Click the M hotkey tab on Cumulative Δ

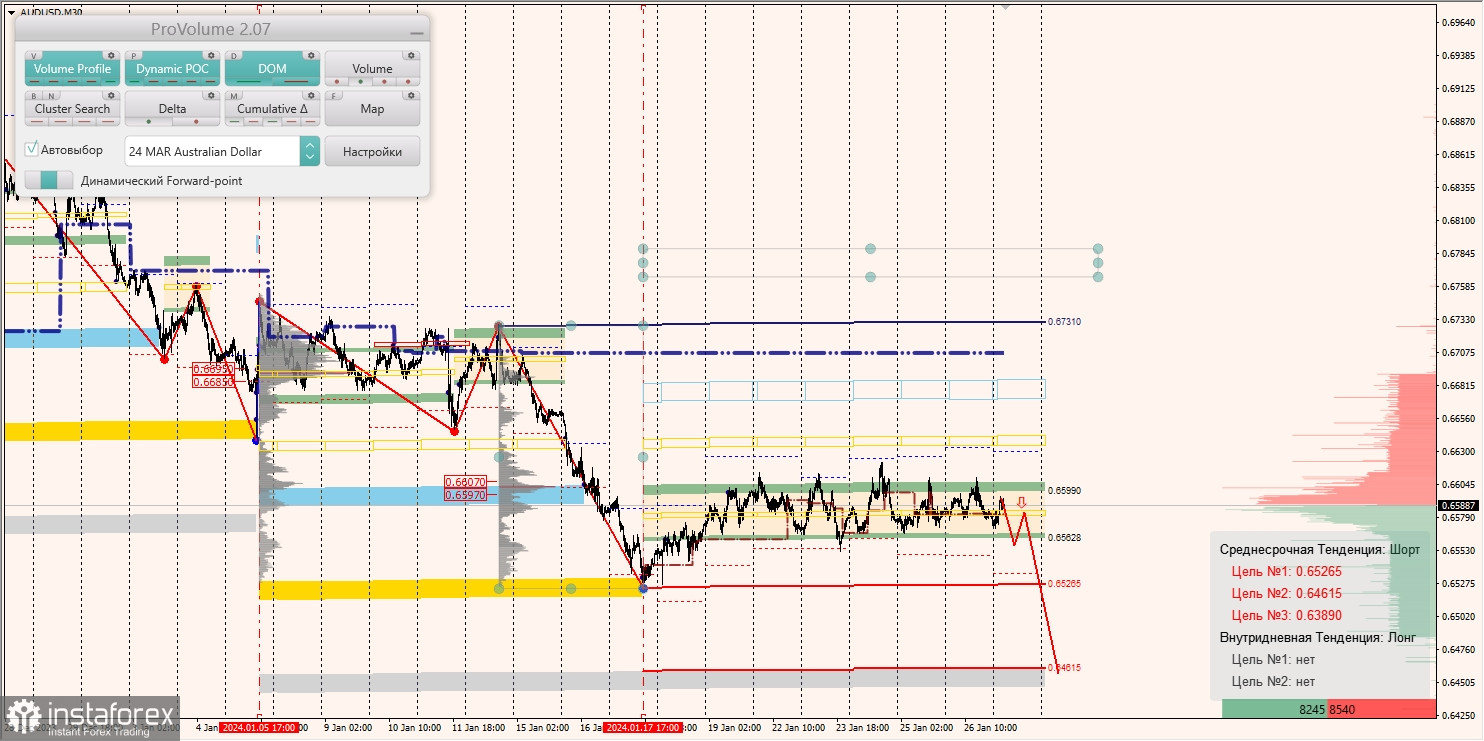tap(234, 95)
